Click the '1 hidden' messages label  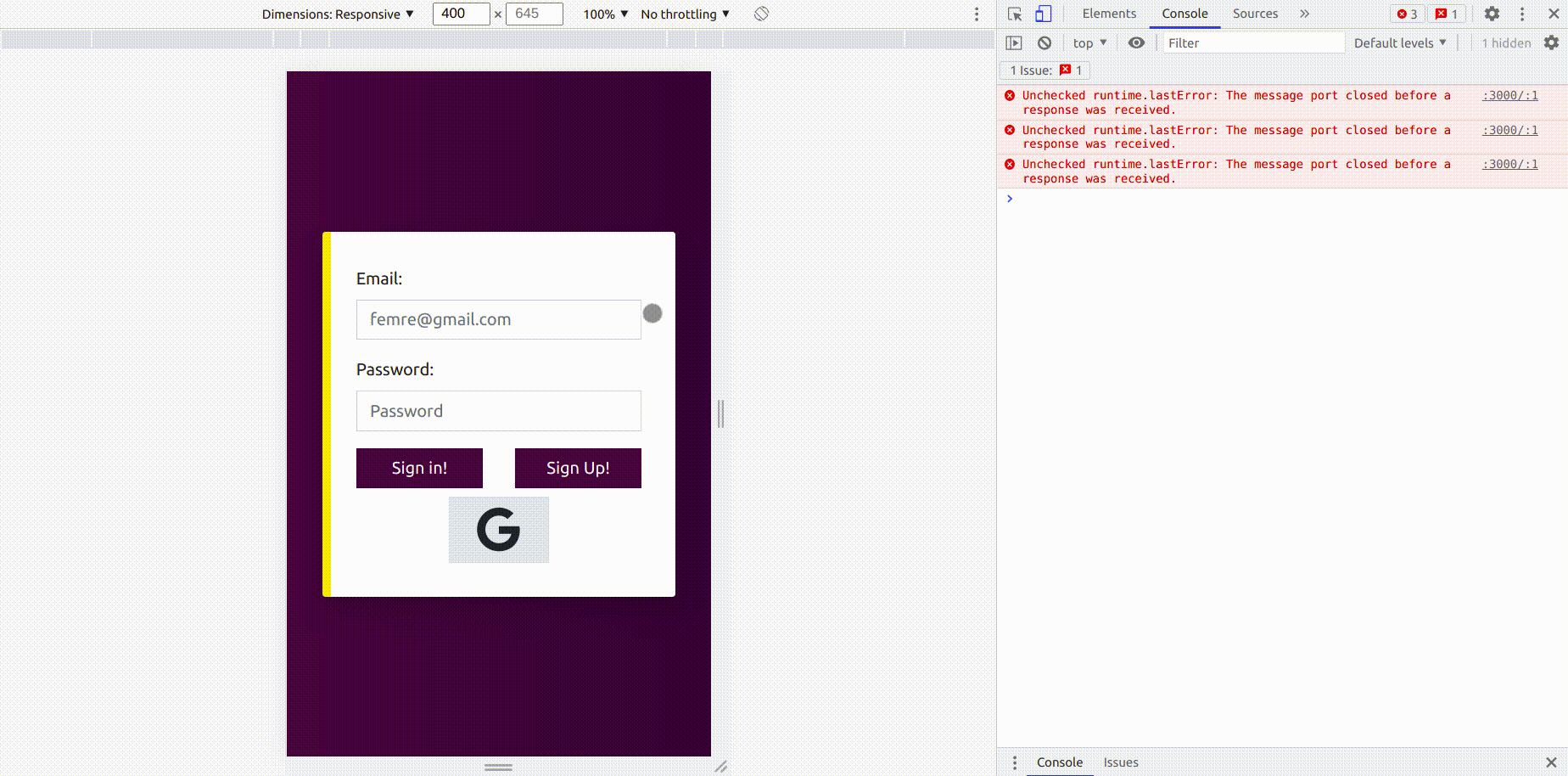coord(1506,42)
